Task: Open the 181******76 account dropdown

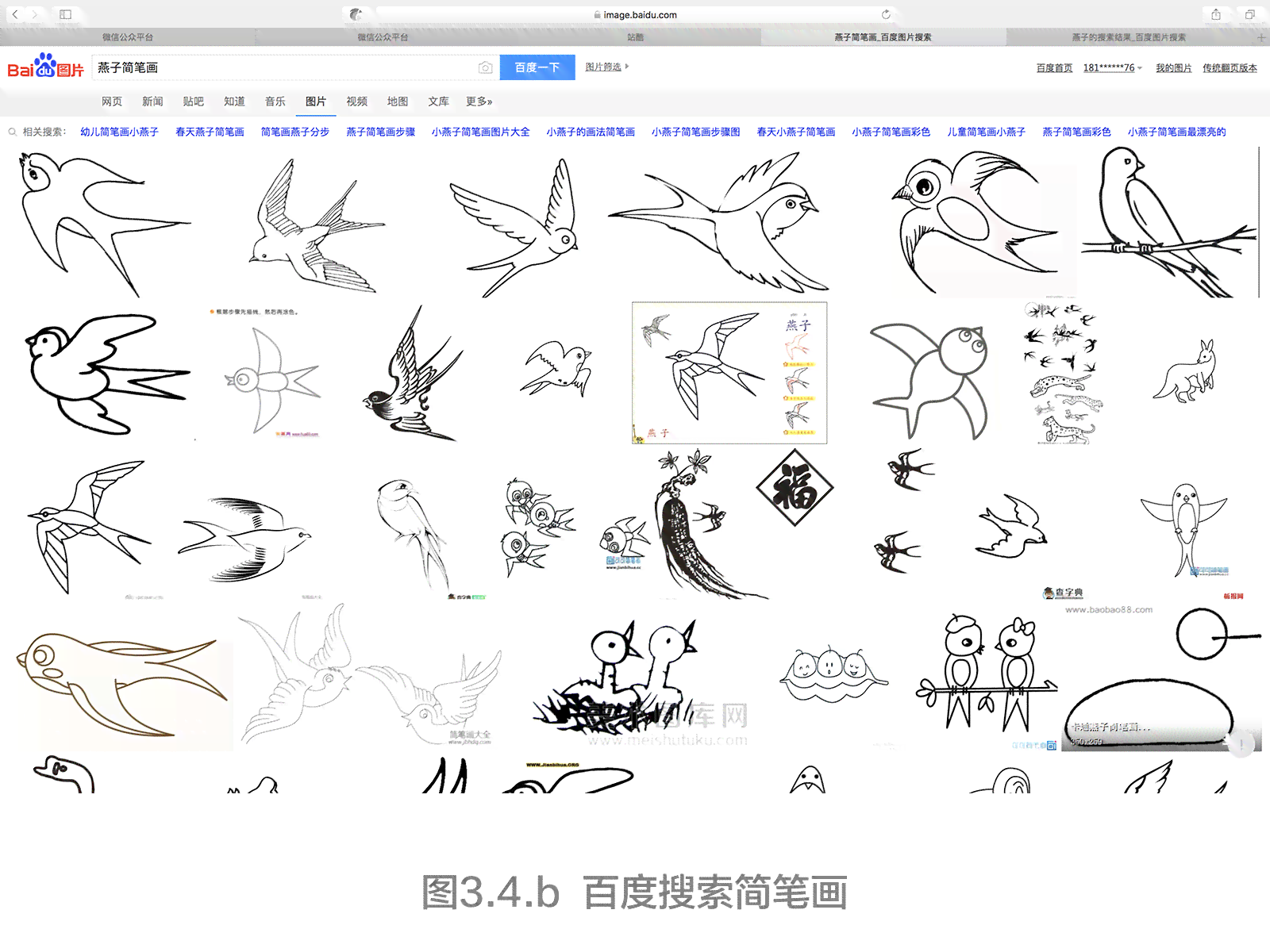Action: click(1112, 68)
